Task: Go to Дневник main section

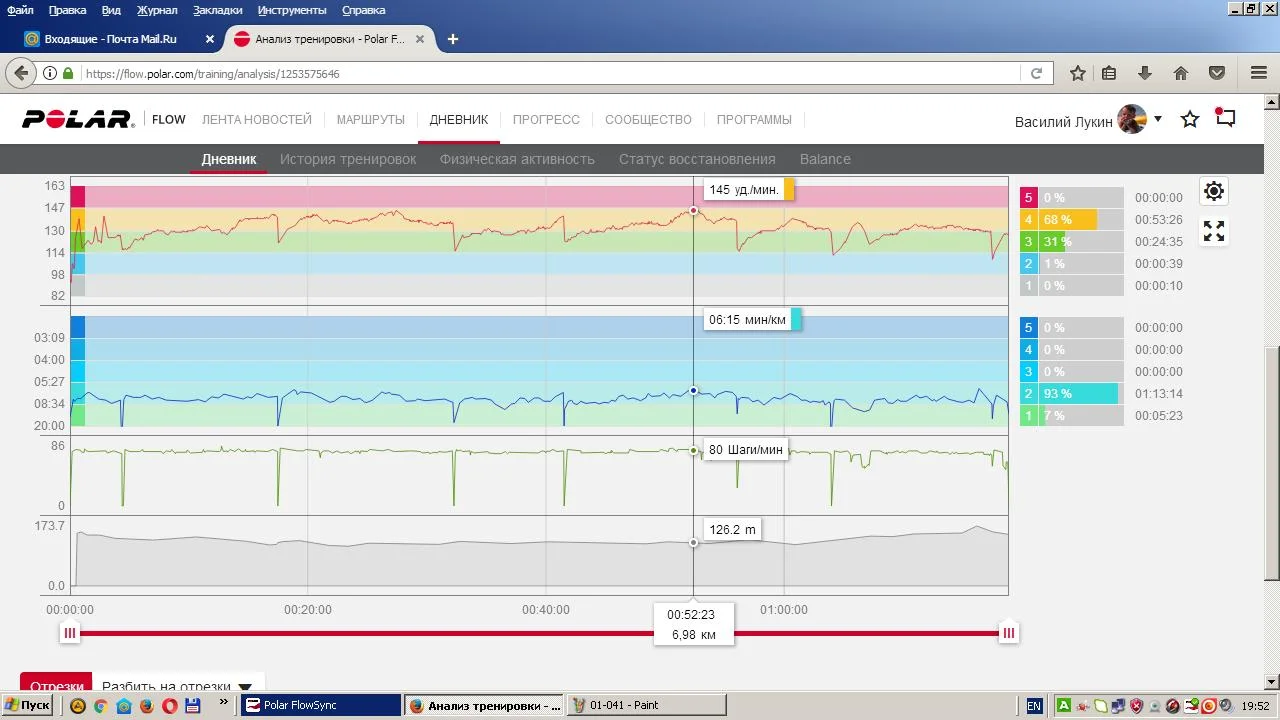Action: coord(459,120)
